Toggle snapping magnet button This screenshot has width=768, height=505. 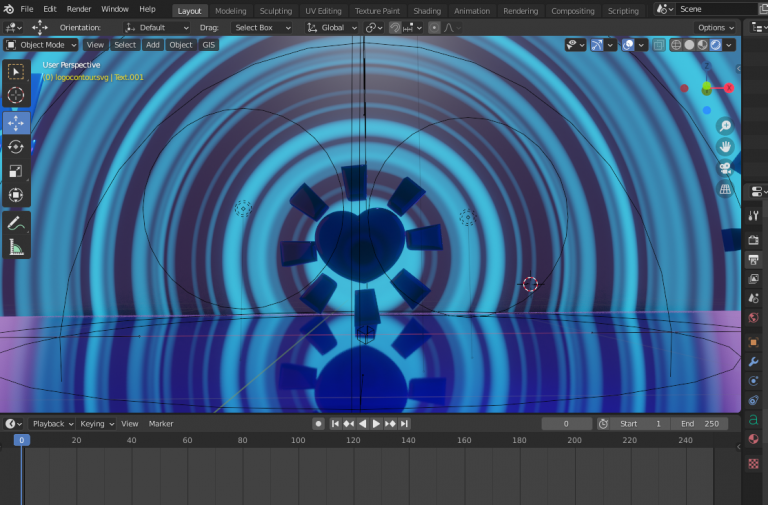point(395,28)
